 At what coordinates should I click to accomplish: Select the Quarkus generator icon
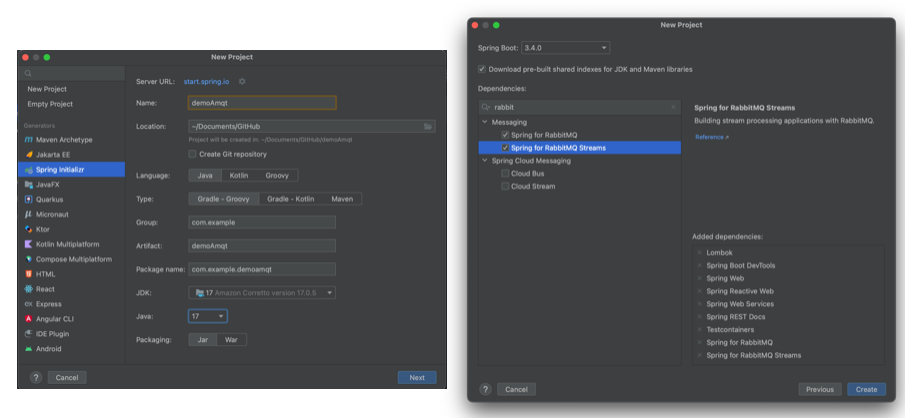(x=29, y=199)
